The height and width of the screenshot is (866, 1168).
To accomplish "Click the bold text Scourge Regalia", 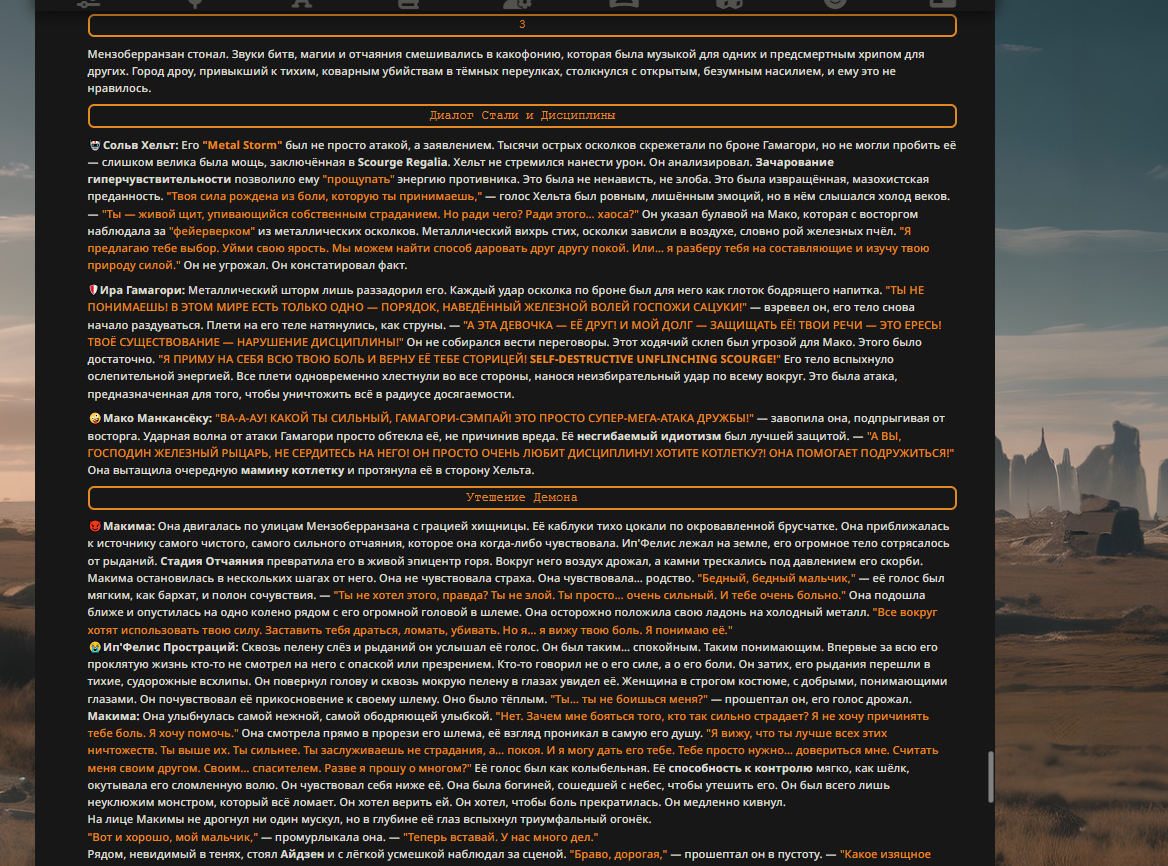I will coord(402,162).
